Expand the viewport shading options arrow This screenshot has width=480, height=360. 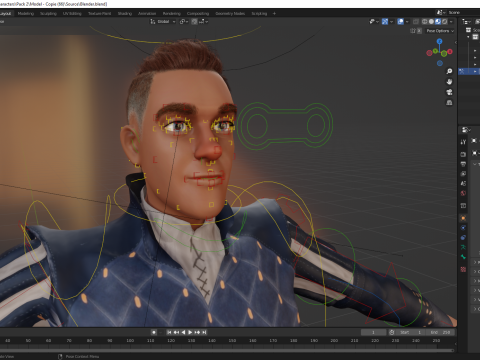pos(451,21)
